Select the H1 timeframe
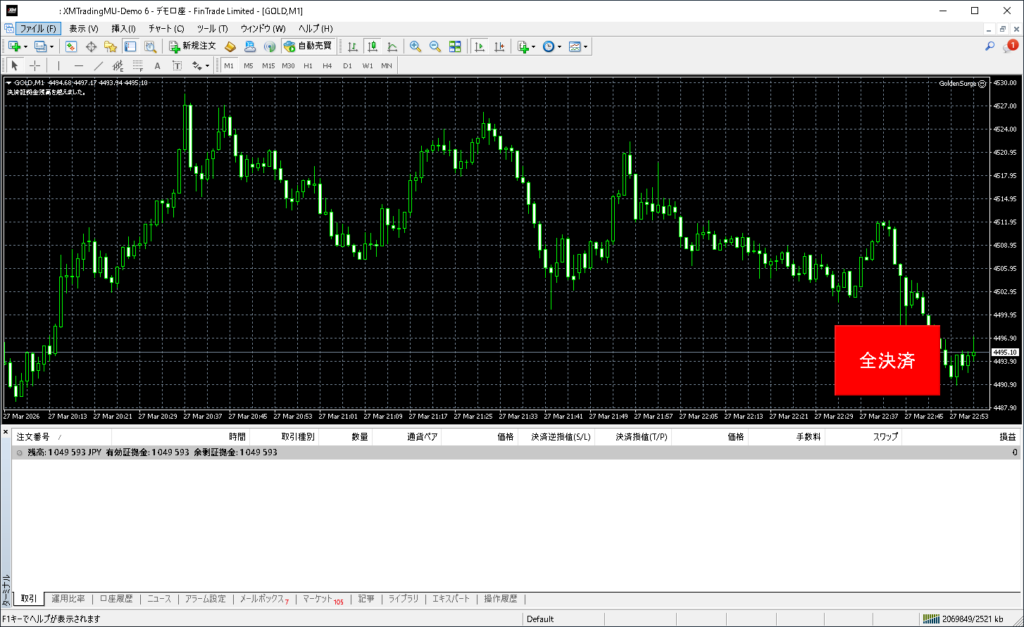1024x627 pixels. [308, 65]
